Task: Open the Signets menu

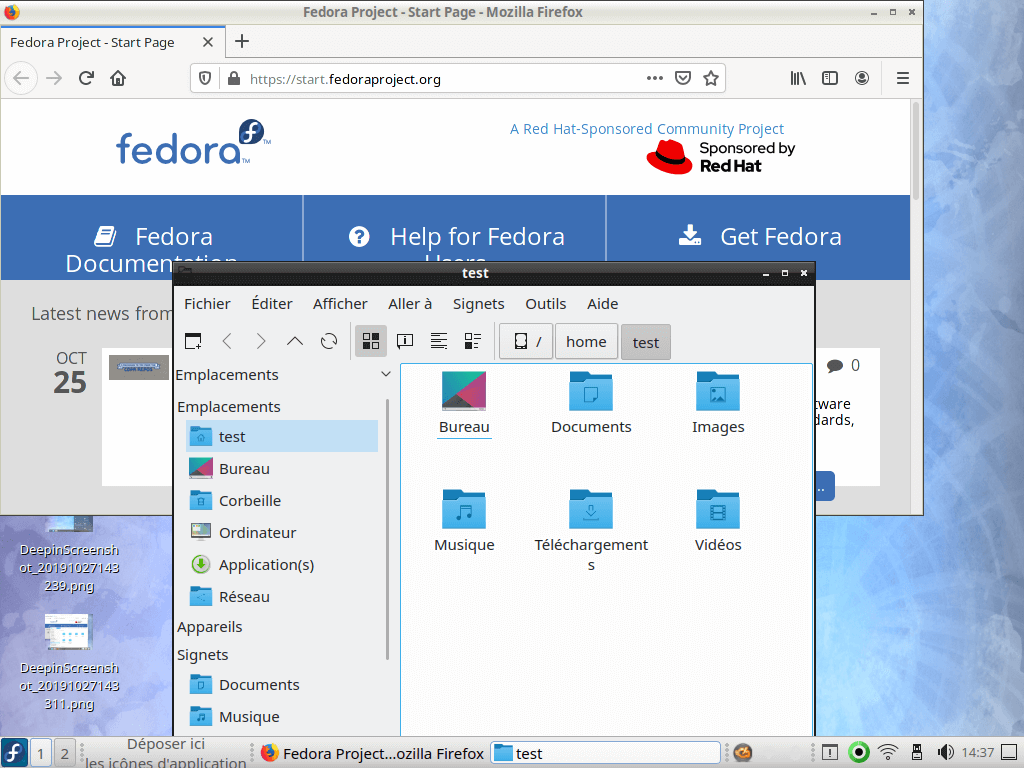Action: [x=478, y=304]
